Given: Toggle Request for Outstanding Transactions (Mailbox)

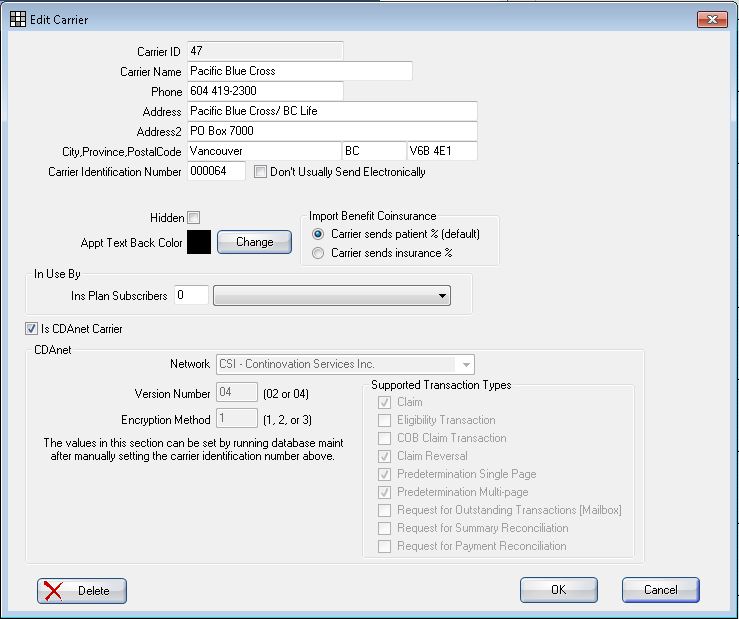Looking at the screenshot, I should click(385, 510).
